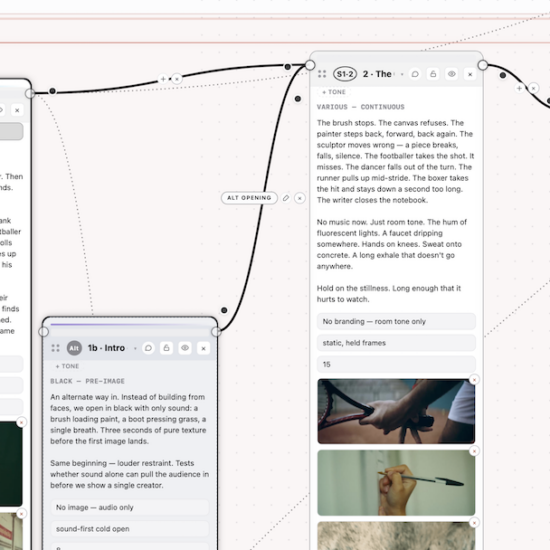Remove the tennis racket thumbnail
The image size is (550, 550).
(x=474, y=380)
